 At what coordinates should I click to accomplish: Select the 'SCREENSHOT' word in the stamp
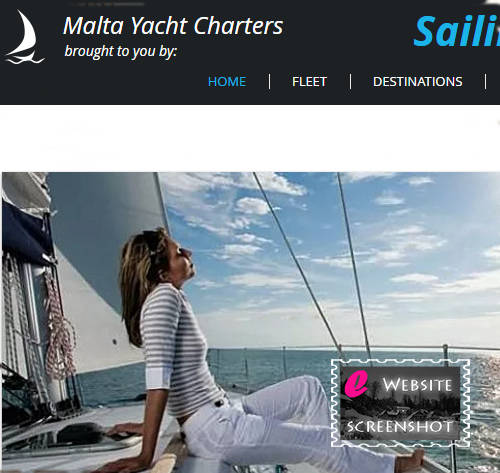click(x=399, y=427)
